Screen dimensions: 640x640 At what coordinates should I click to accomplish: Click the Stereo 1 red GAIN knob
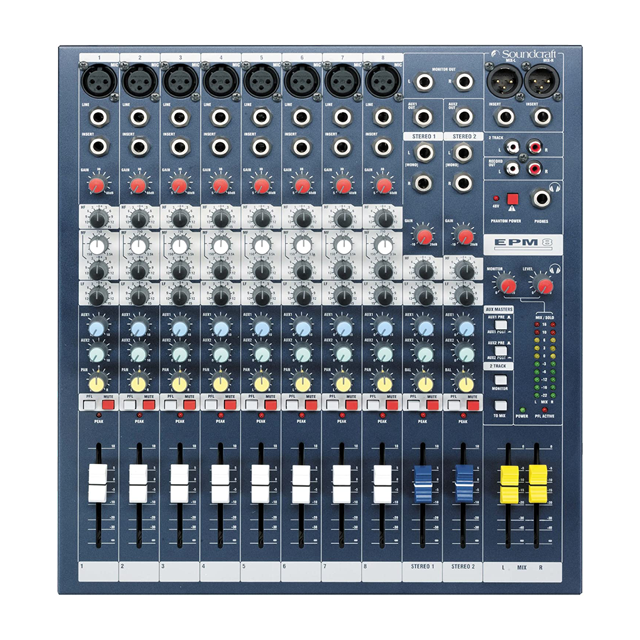[x=424, y=236]
